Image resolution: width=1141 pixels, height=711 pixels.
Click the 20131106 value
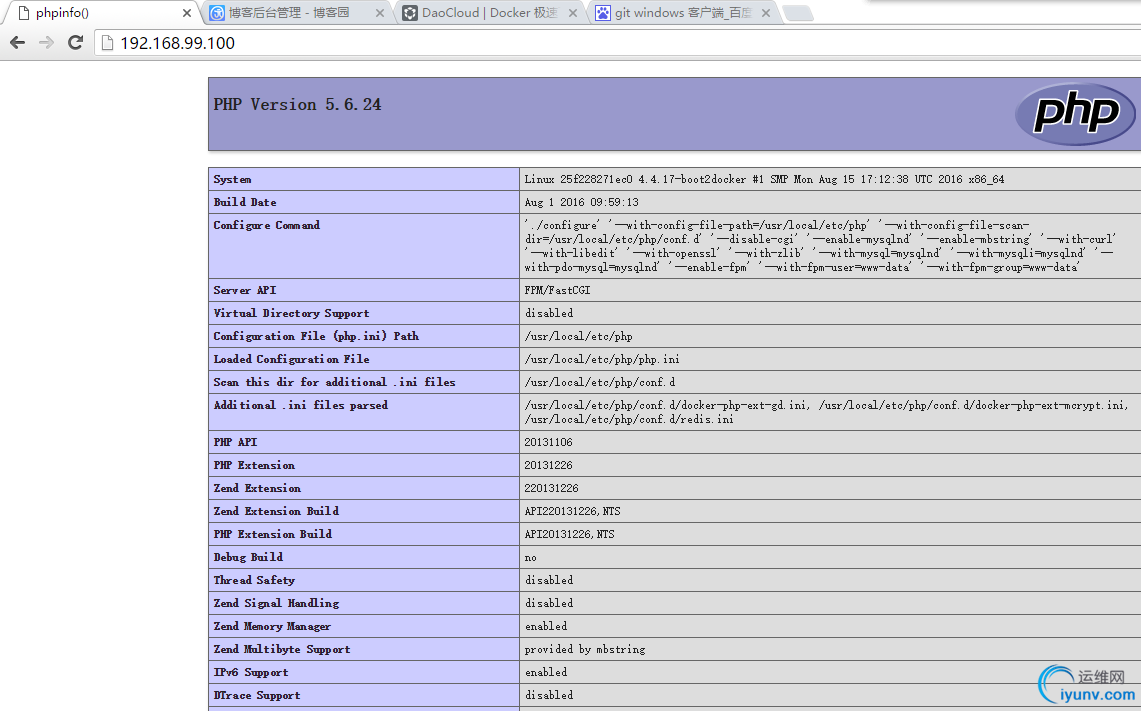548,442
